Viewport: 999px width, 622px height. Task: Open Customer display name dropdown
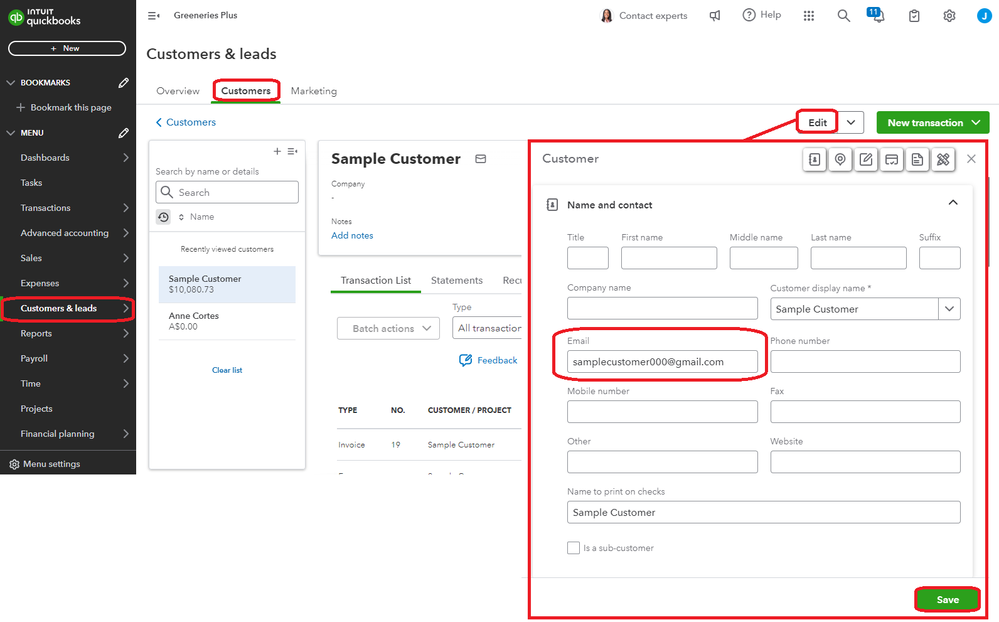(949, 309)
